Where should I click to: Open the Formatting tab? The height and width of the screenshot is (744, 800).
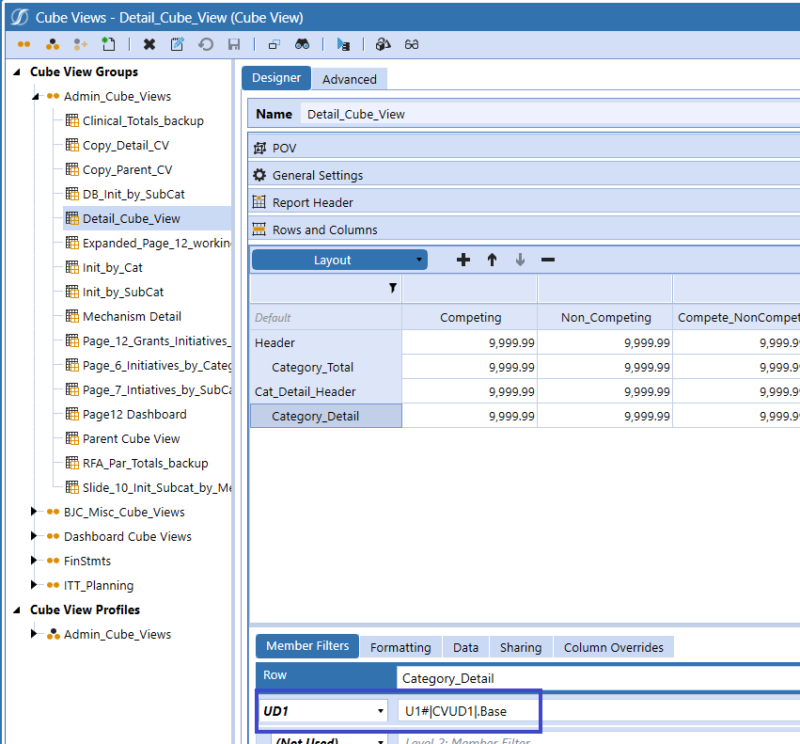tap(400, 647)
